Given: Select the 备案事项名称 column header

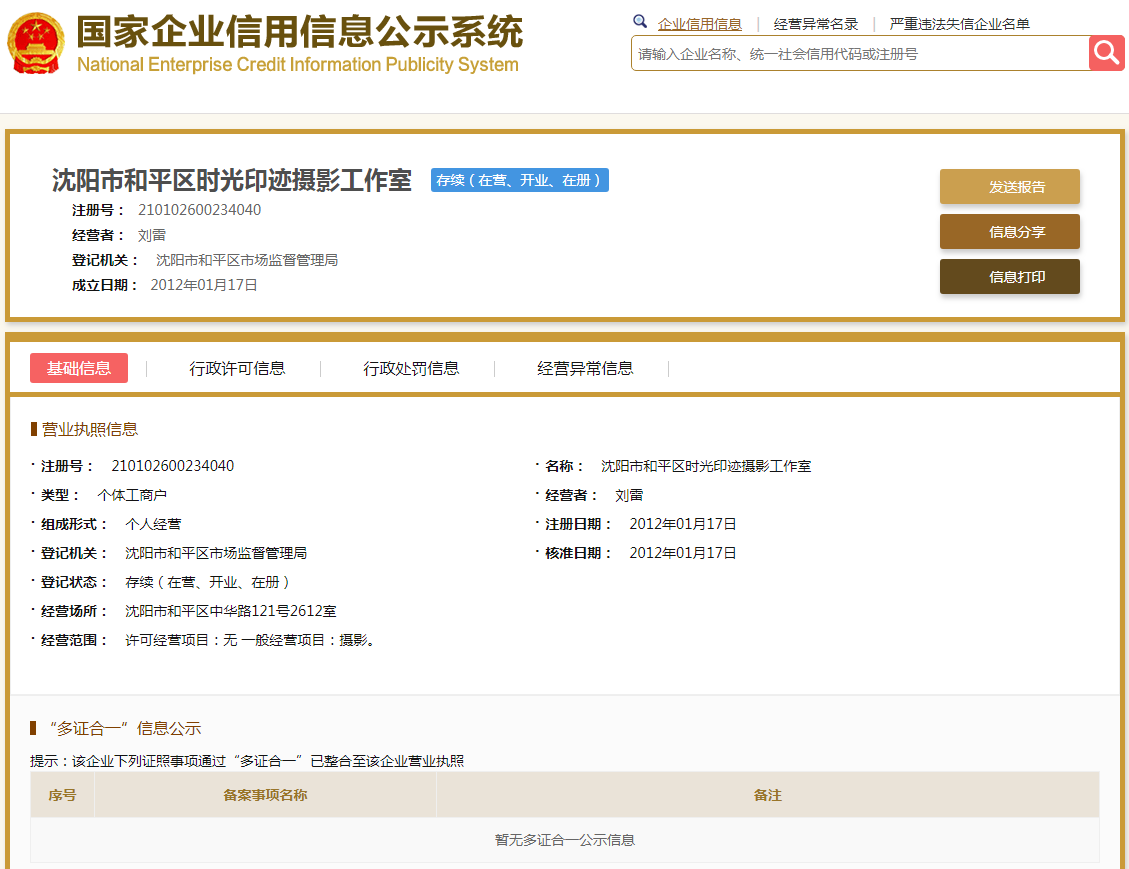Looking at the screenshot, I should coord(265,795).
